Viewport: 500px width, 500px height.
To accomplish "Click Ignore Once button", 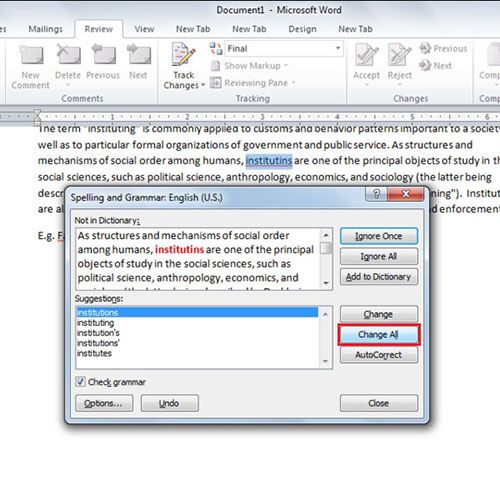I will click(379, 236).
